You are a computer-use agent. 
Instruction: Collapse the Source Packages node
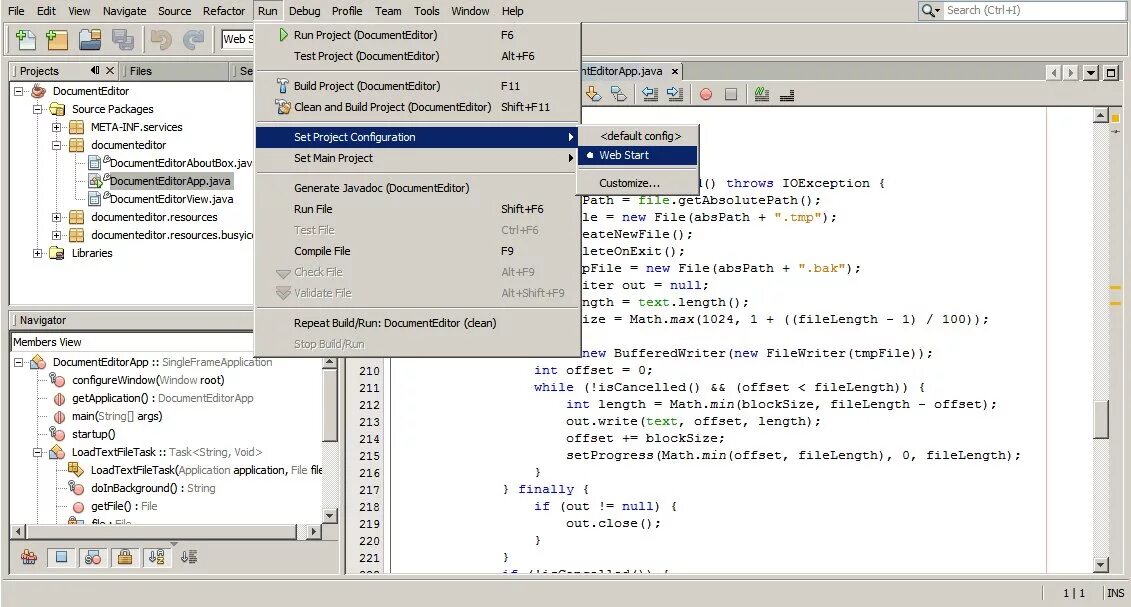[38, 109]
